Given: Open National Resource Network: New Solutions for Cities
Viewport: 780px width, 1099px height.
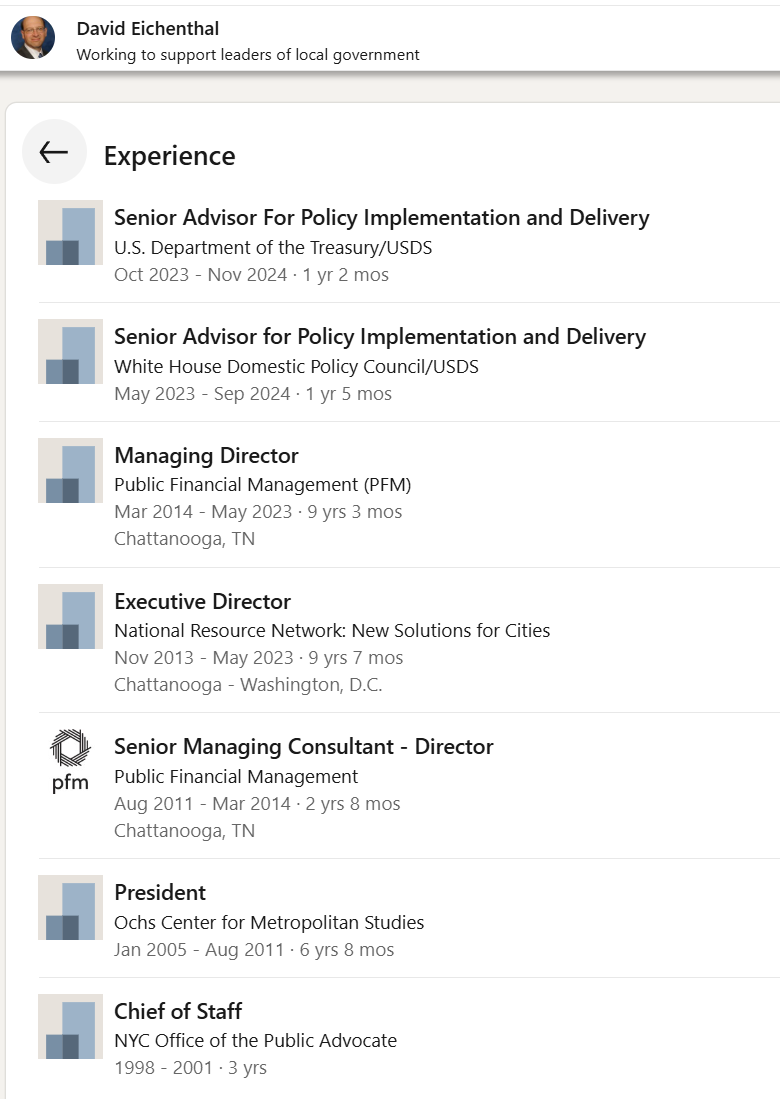Looking at the screenshot, I should point(332,631).
